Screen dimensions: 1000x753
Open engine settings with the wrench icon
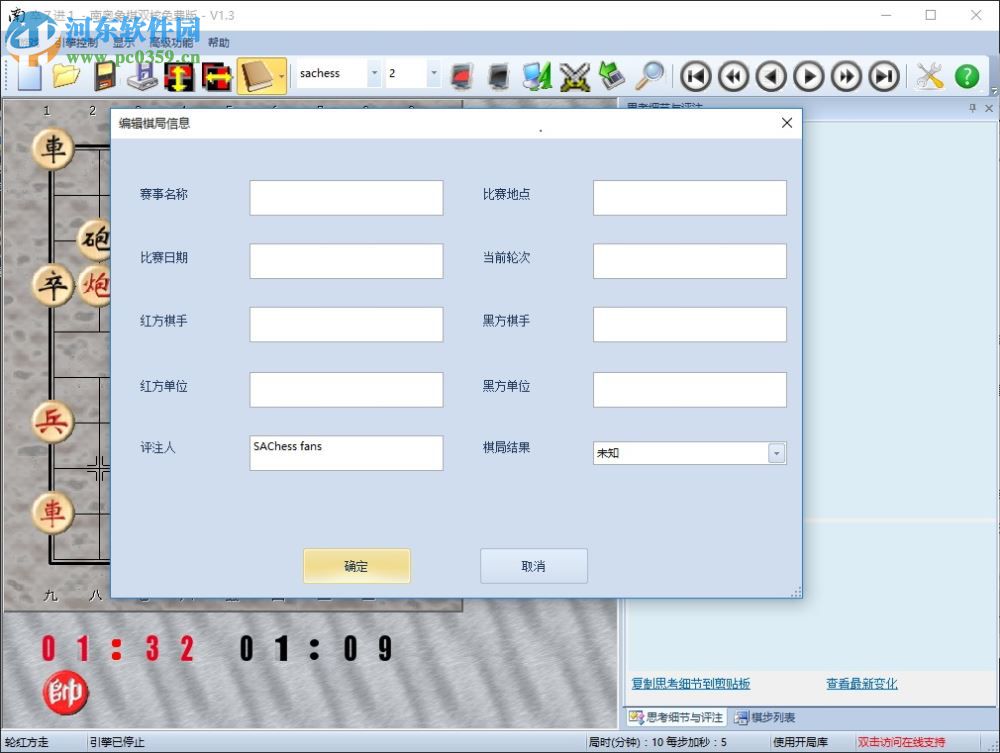point(927,76)
